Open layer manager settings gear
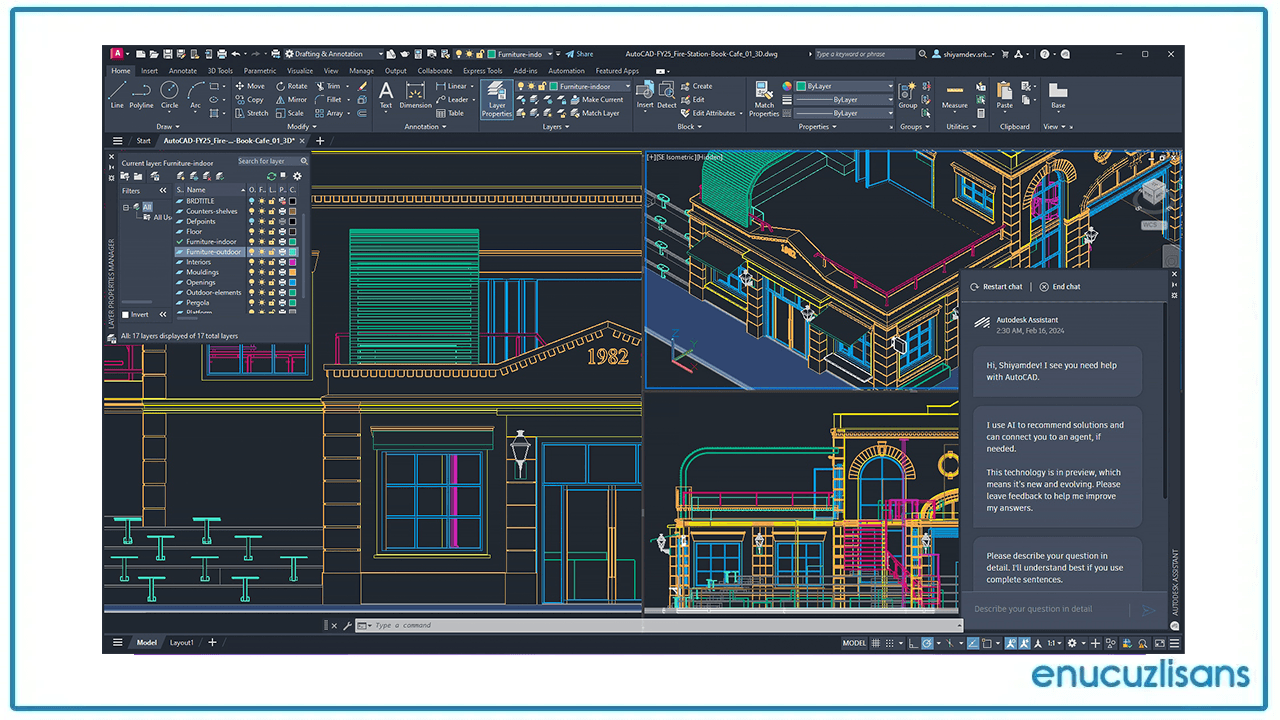Viewport: 1280px width, 720px height. point(297,176)
